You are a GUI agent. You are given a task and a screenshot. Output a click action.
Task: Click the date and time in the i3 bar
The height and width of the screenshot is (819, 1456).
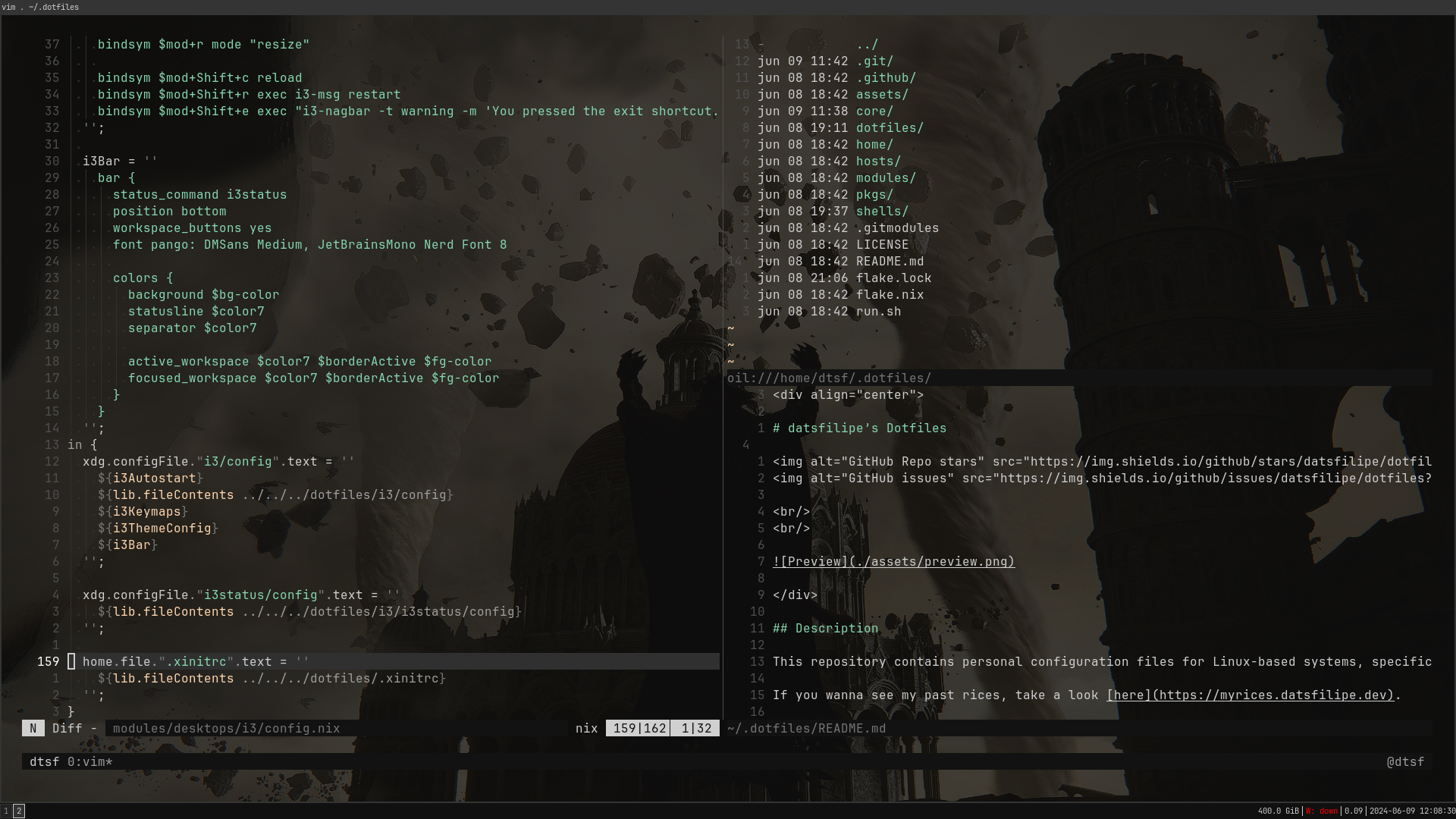point(1412,811)
